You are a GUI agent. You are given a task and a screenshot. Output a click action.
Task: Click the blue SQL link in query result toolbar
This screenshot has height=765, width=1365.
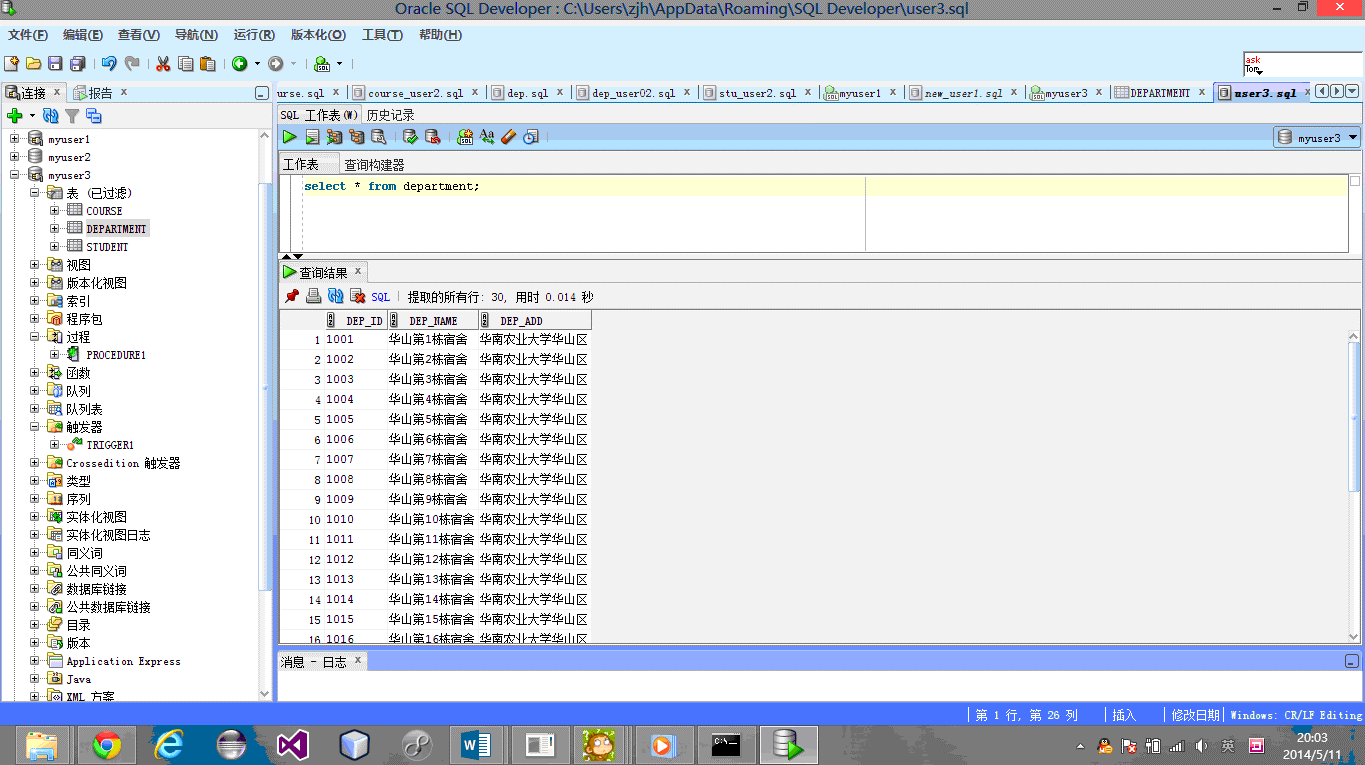[x=380, y=297]
